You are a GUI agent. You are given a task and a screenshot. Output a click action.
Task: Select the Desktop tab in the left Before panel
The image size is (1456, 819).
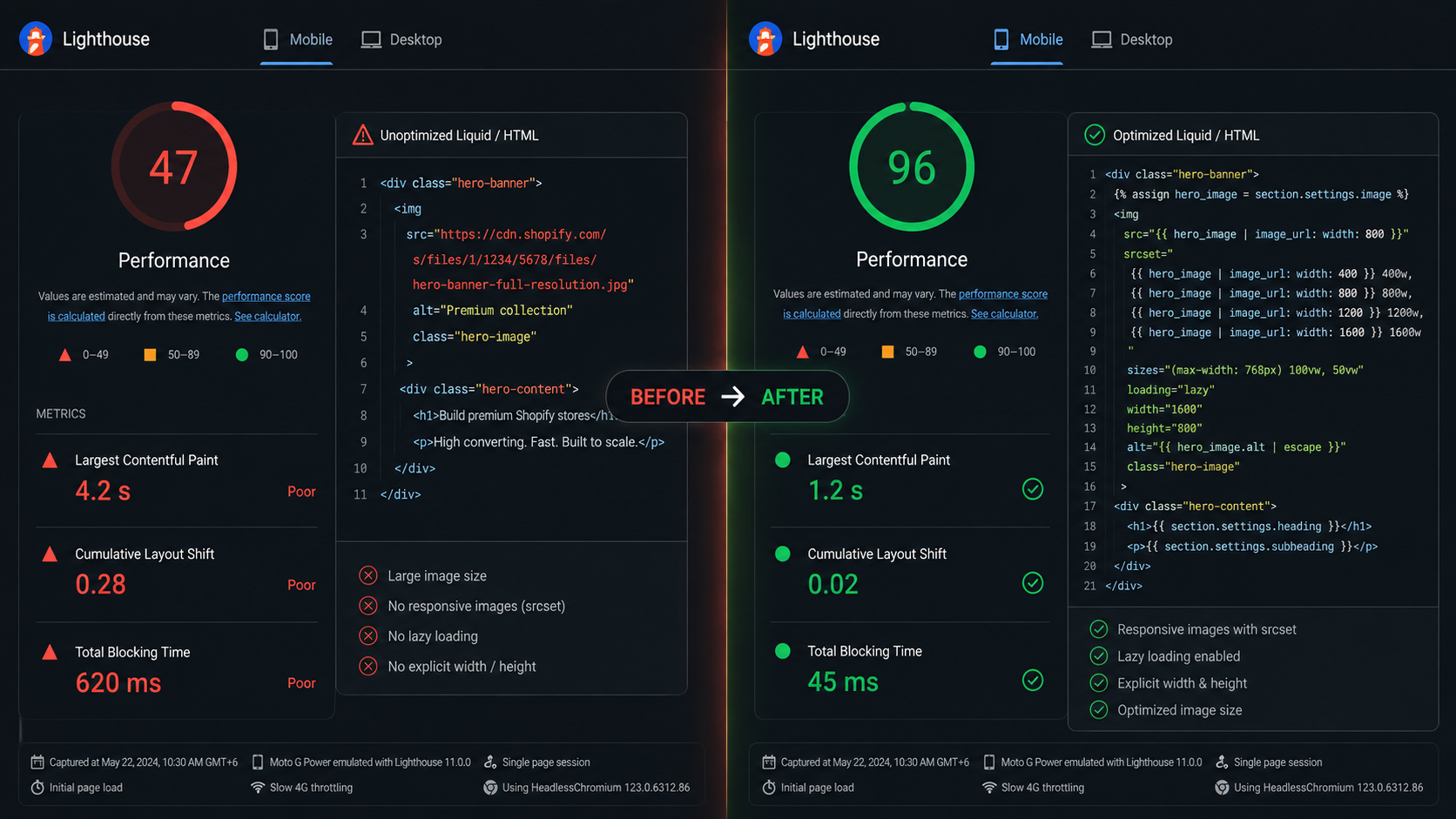[401, 40]
